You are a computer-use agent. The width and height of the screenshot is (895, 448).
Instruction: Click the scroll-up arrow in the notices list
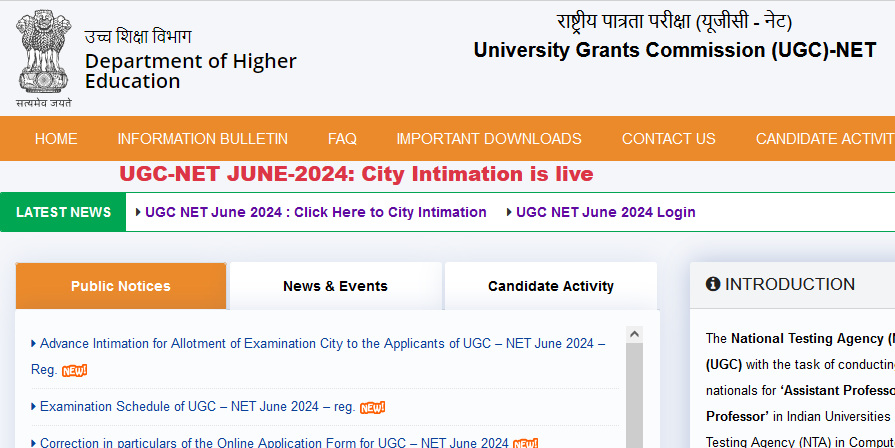click(x=634, y=334)
